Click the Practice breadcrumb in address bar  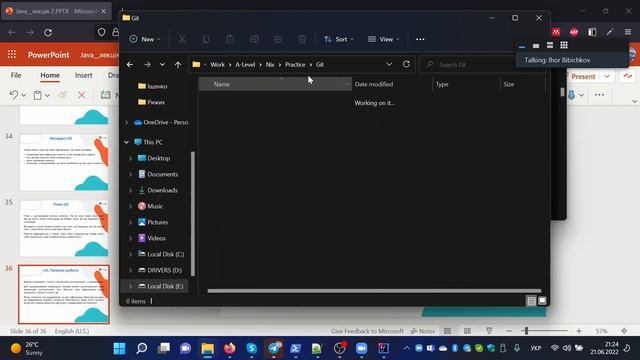(295, 64)
